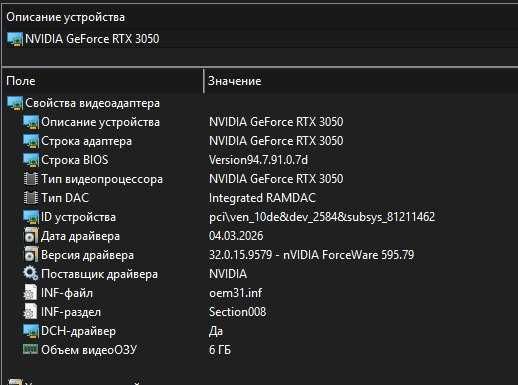518x385 pixels.
Task: Select the ID устройства field
Action: (x=78, y=217)
